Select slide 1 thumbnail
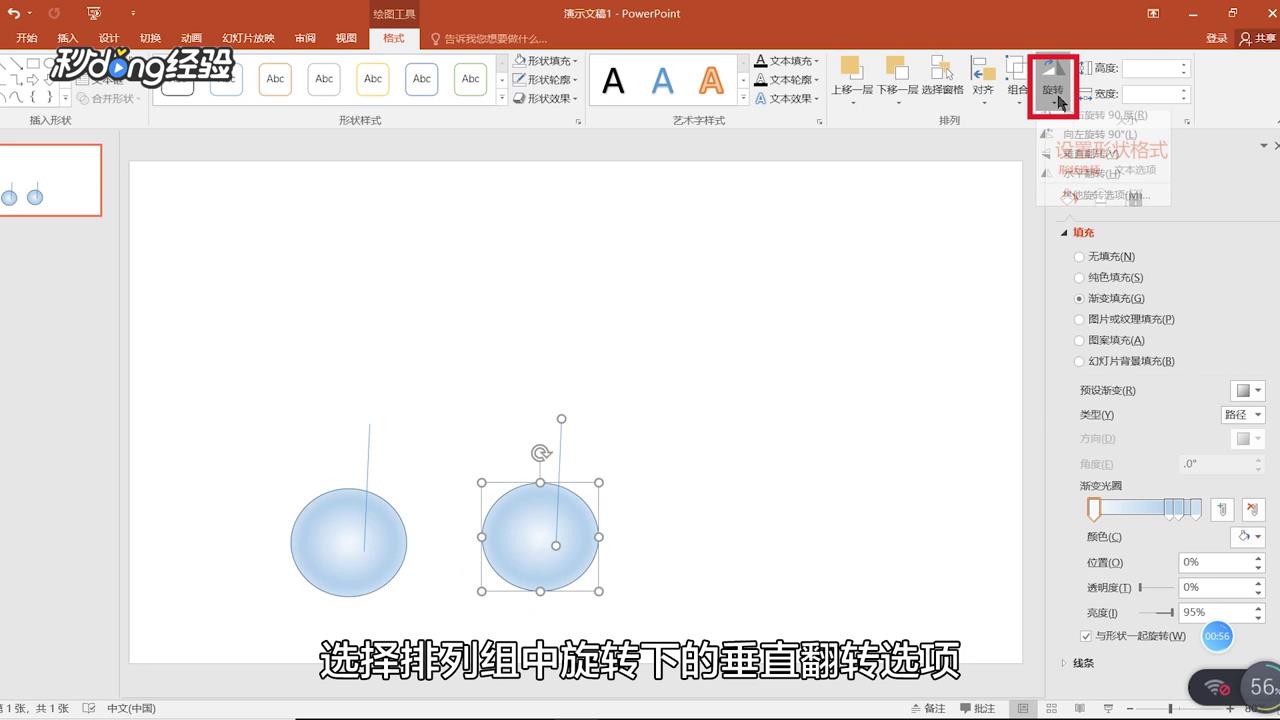Viewport: 1280px width, 720px height. tap(50, 180)
